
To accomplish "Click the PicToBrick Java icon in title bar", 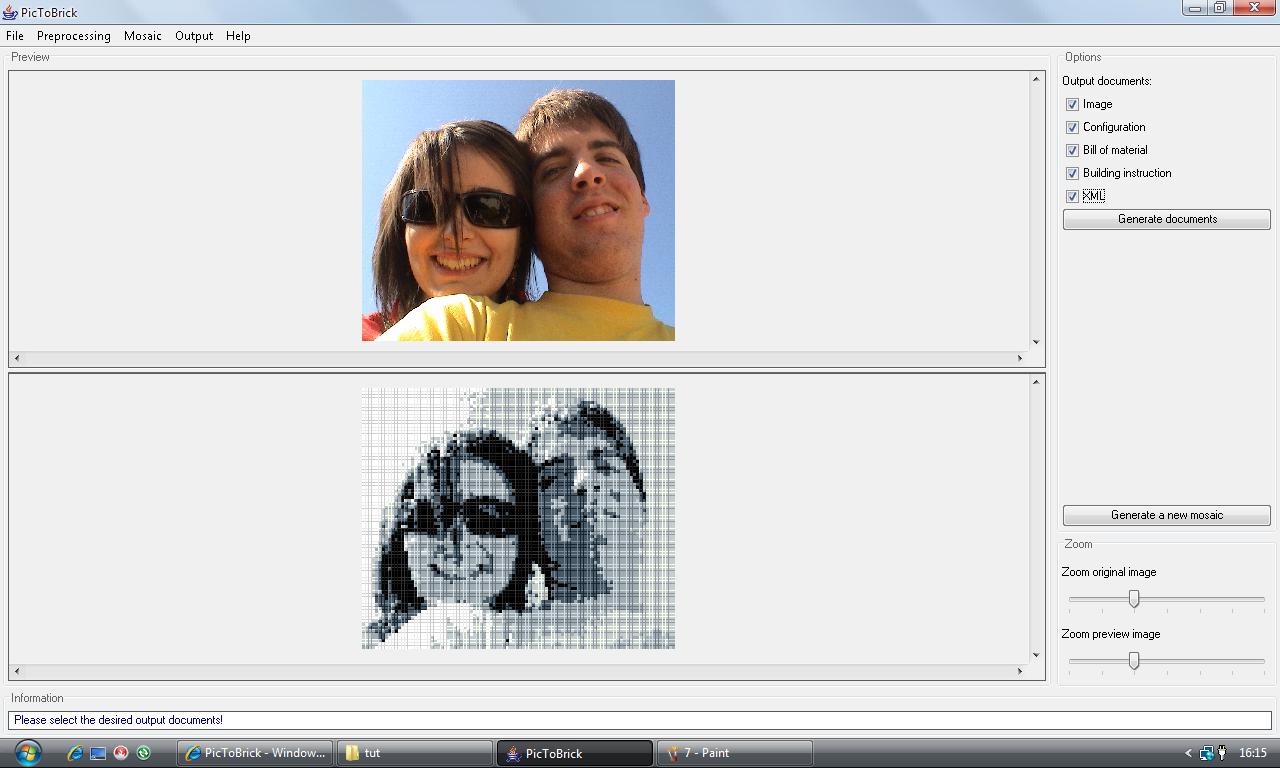I will click(10, 12).
